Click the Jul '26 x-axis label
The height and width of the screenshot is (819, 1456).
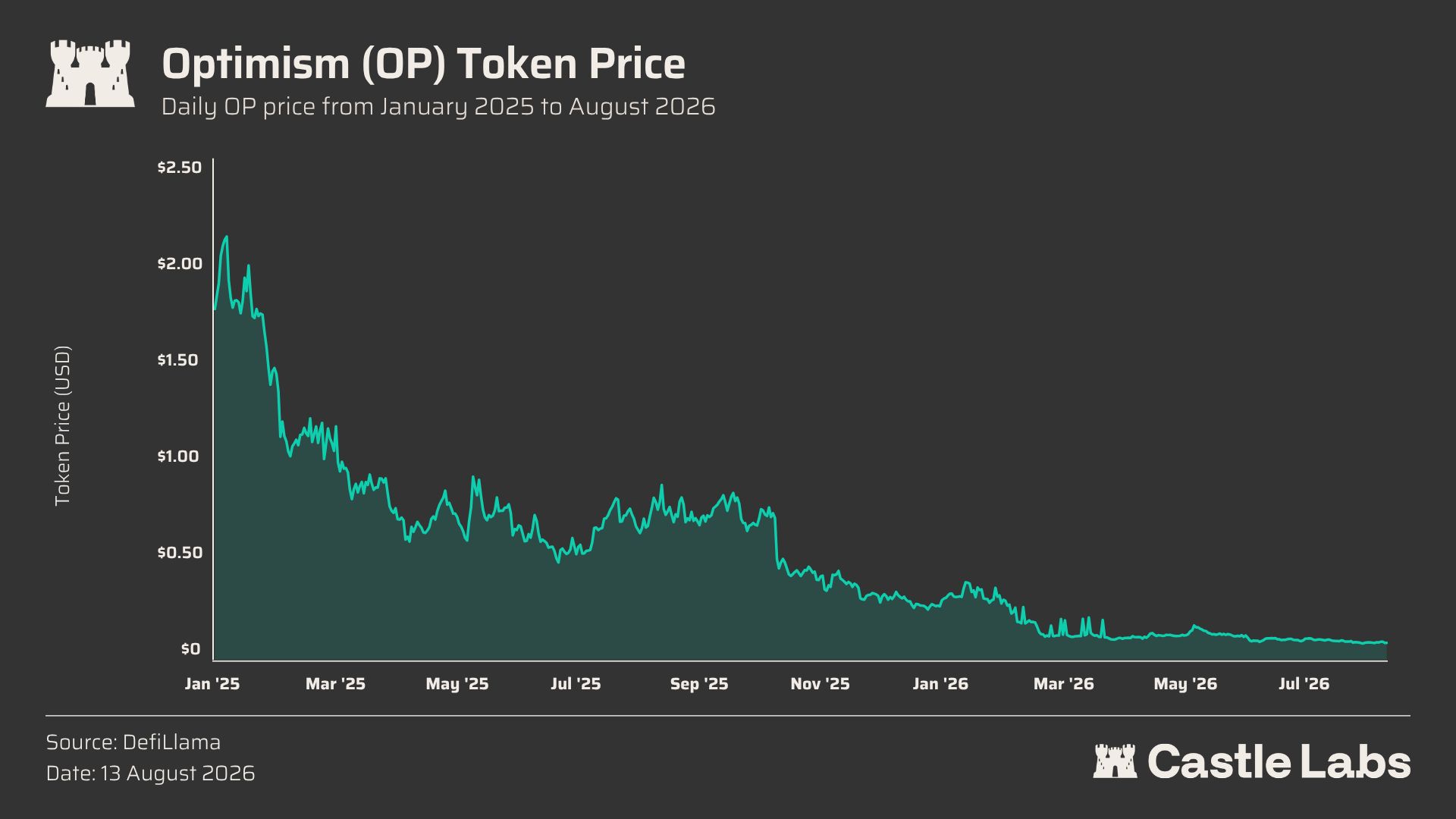click(1304, 684)
